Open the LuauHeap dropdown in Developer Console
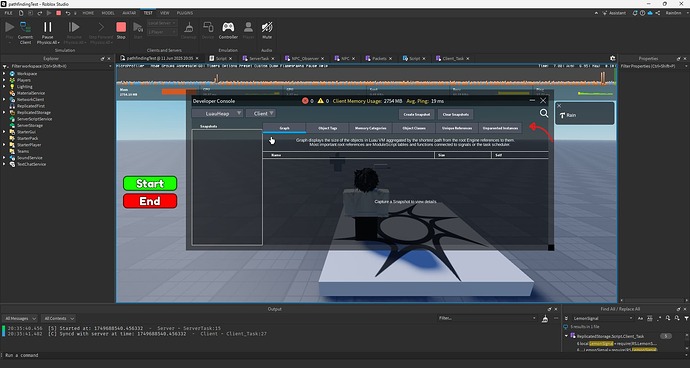The width and height of the screenshot is (690, 368). click(218, 114)
